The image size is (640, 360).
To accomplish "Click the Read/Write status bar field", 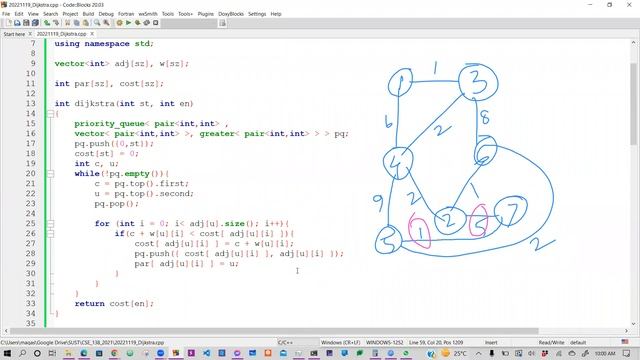I will (x=551, y=342).
